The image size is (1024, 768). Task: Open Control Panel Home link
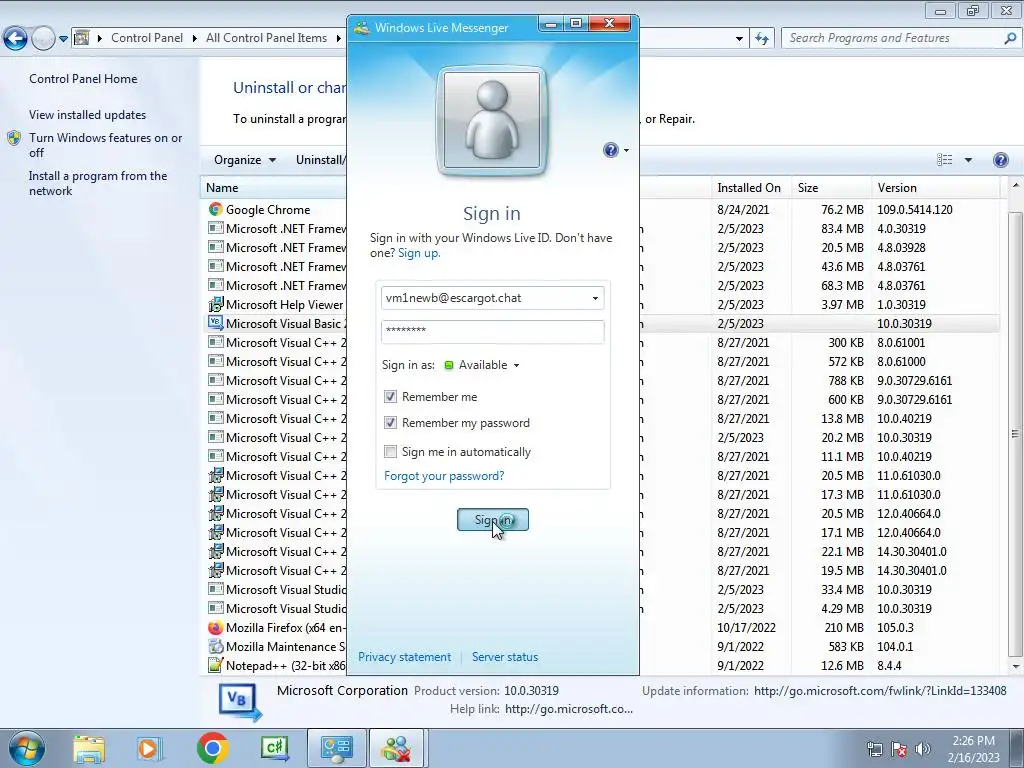(x=83, y=79)
